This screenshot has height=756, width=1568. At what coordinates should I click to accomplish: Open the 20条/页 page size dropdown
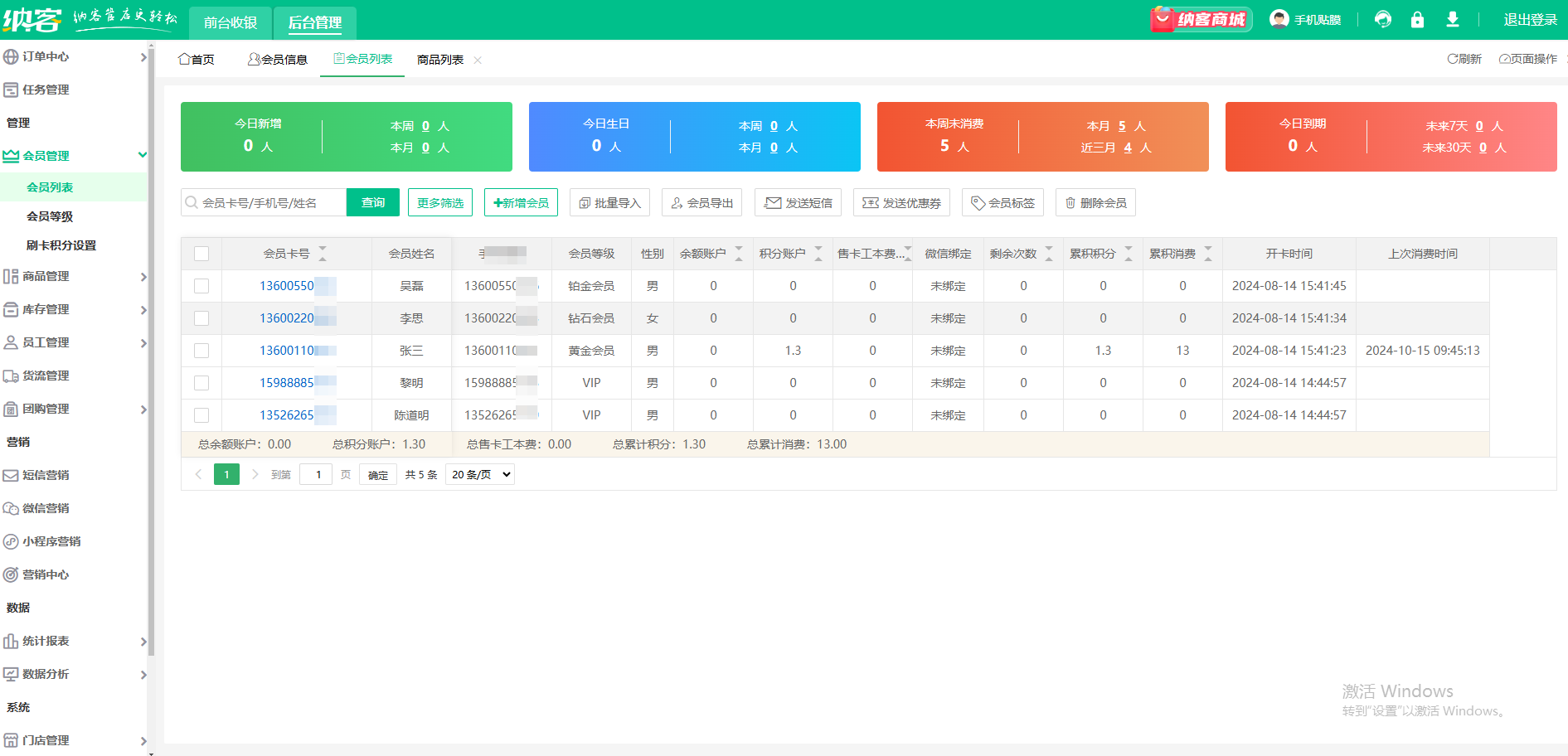pyautogui.click(x=481, y=474)
